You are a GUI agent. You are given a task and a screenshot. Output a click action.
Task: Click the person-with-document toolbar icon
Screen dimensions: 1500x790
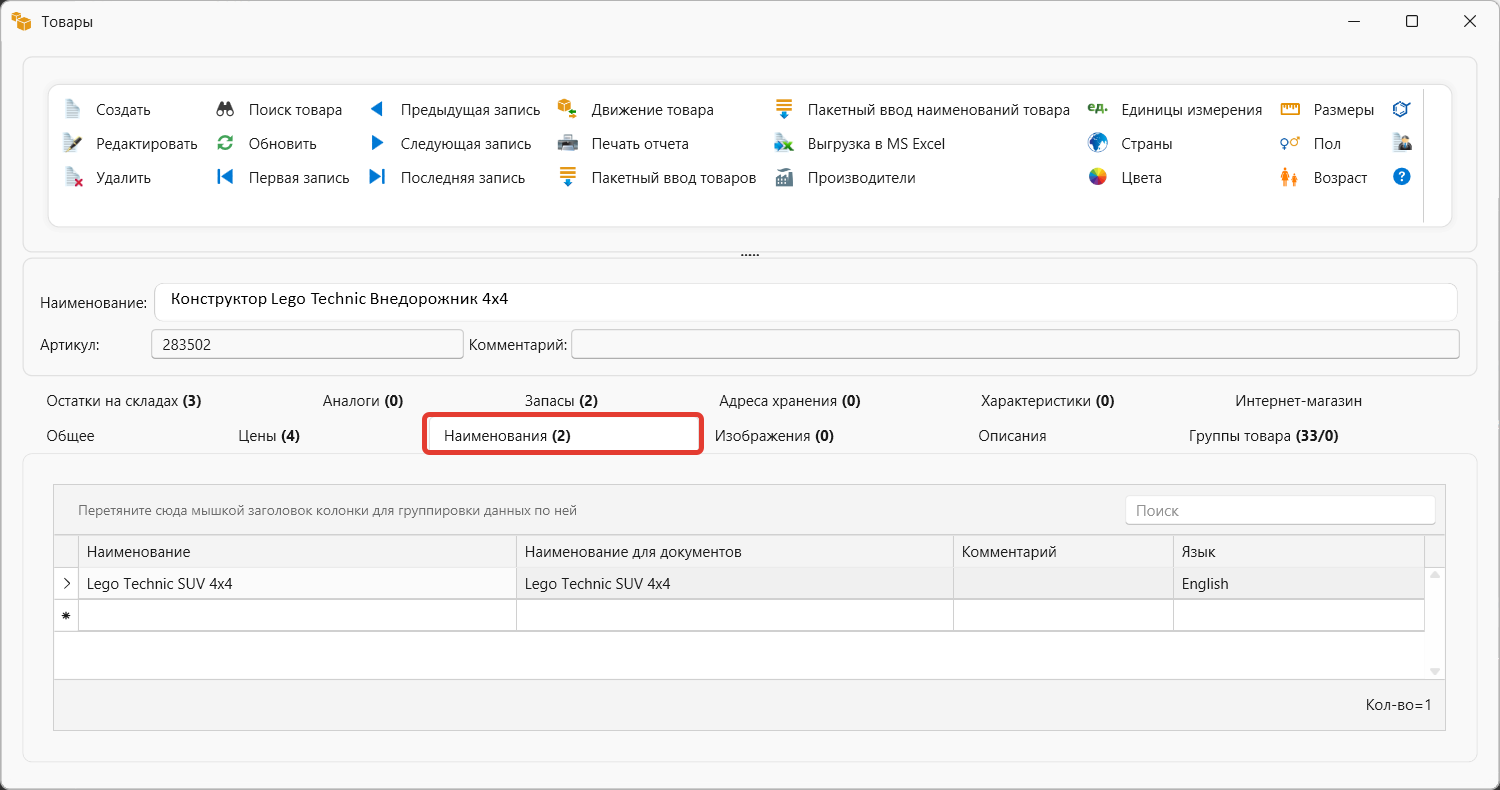coord(1402,143)
